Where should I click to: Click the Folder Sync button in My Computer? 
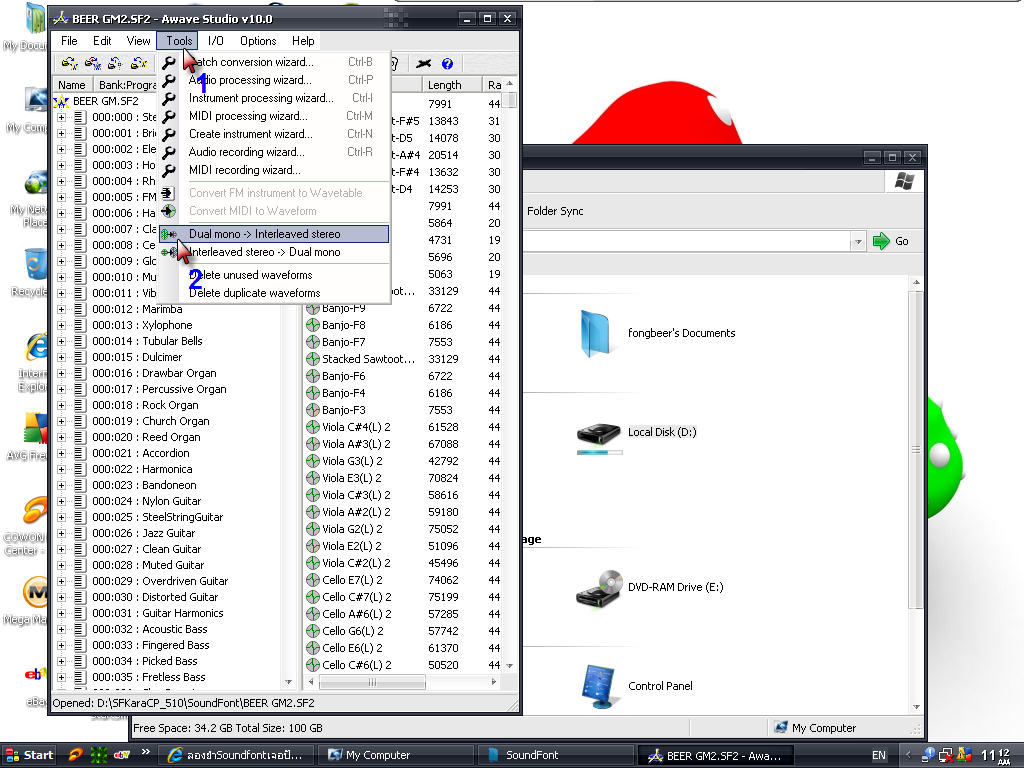tap(555, 211)
